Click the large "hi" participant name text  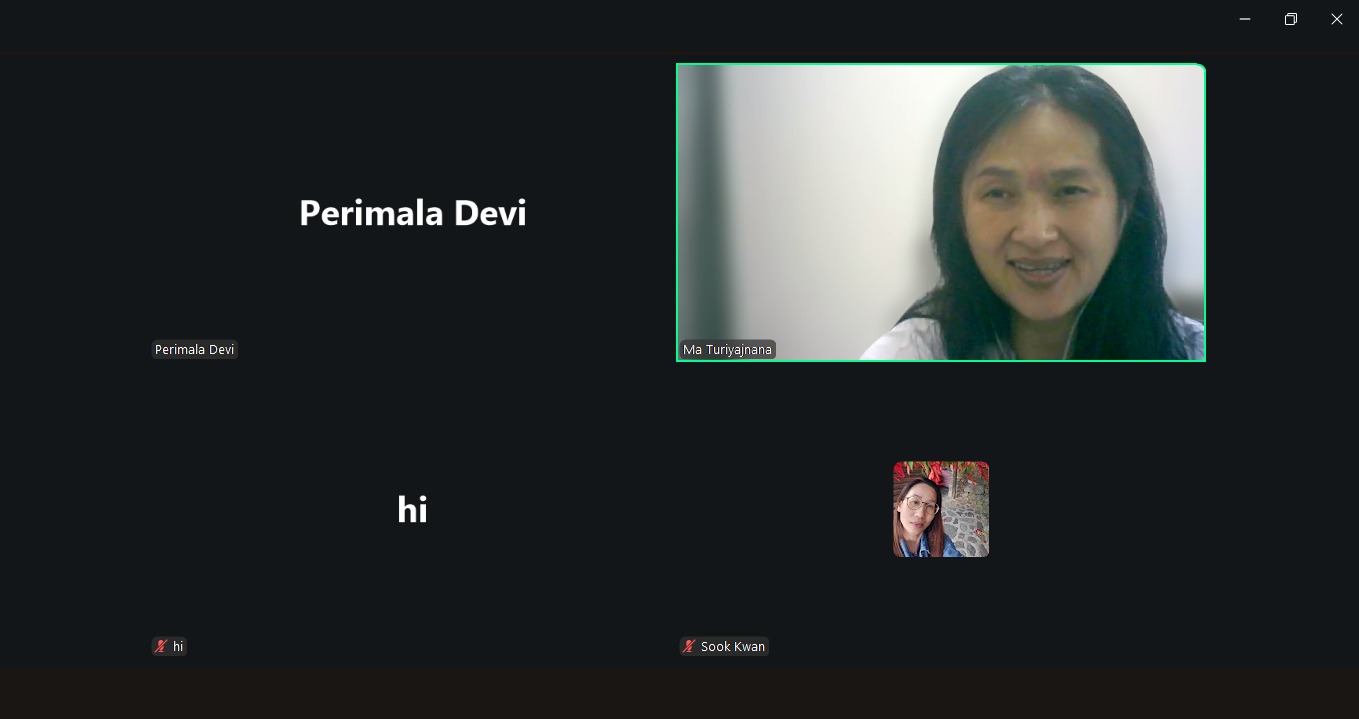(412, 510)
